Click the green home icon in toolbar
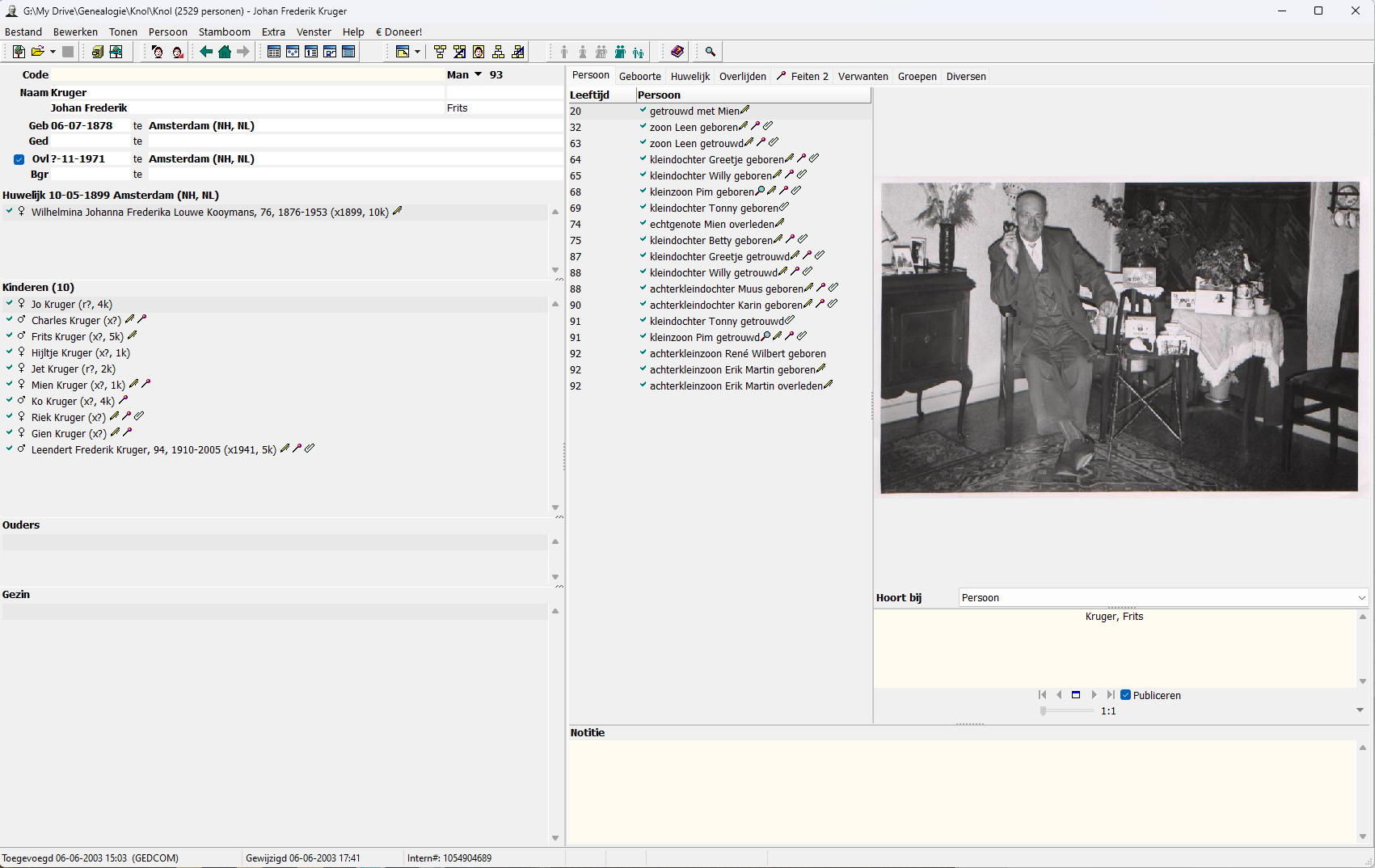 click(225, 52)
